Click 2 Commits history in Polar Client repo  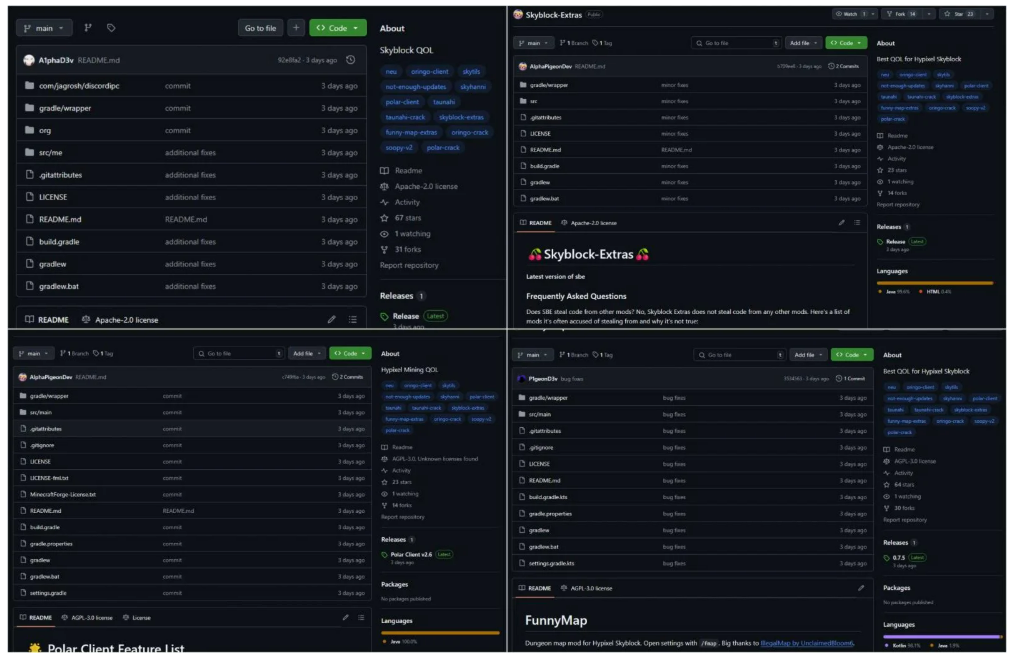348,377
